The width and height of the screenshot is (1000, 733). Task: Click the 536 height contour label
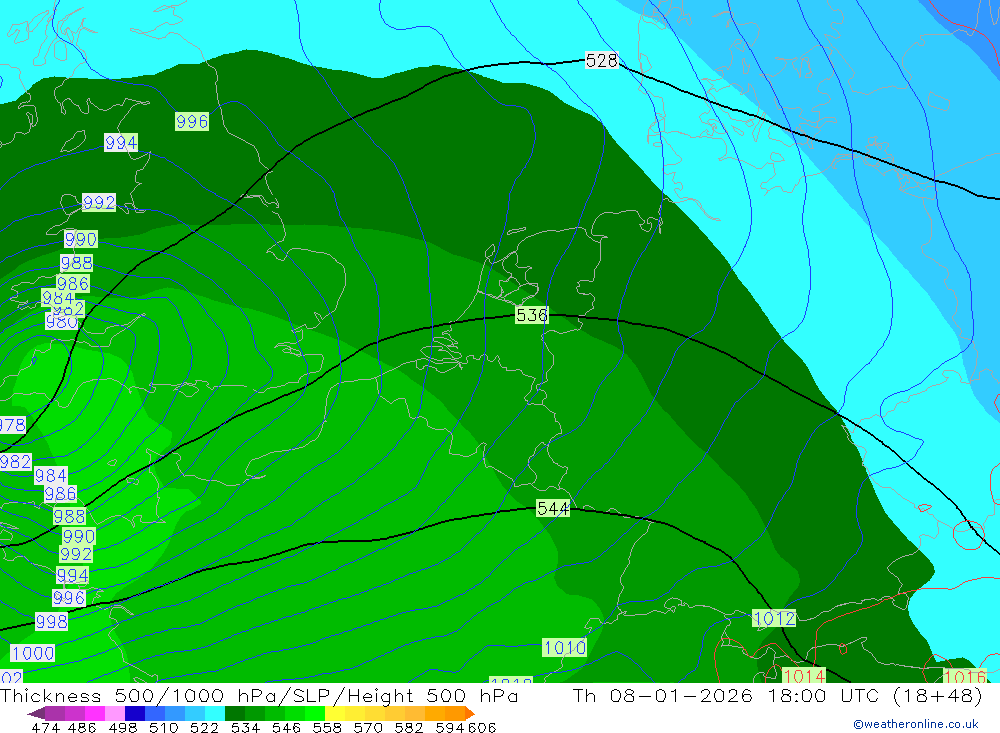tap(532, 315)
